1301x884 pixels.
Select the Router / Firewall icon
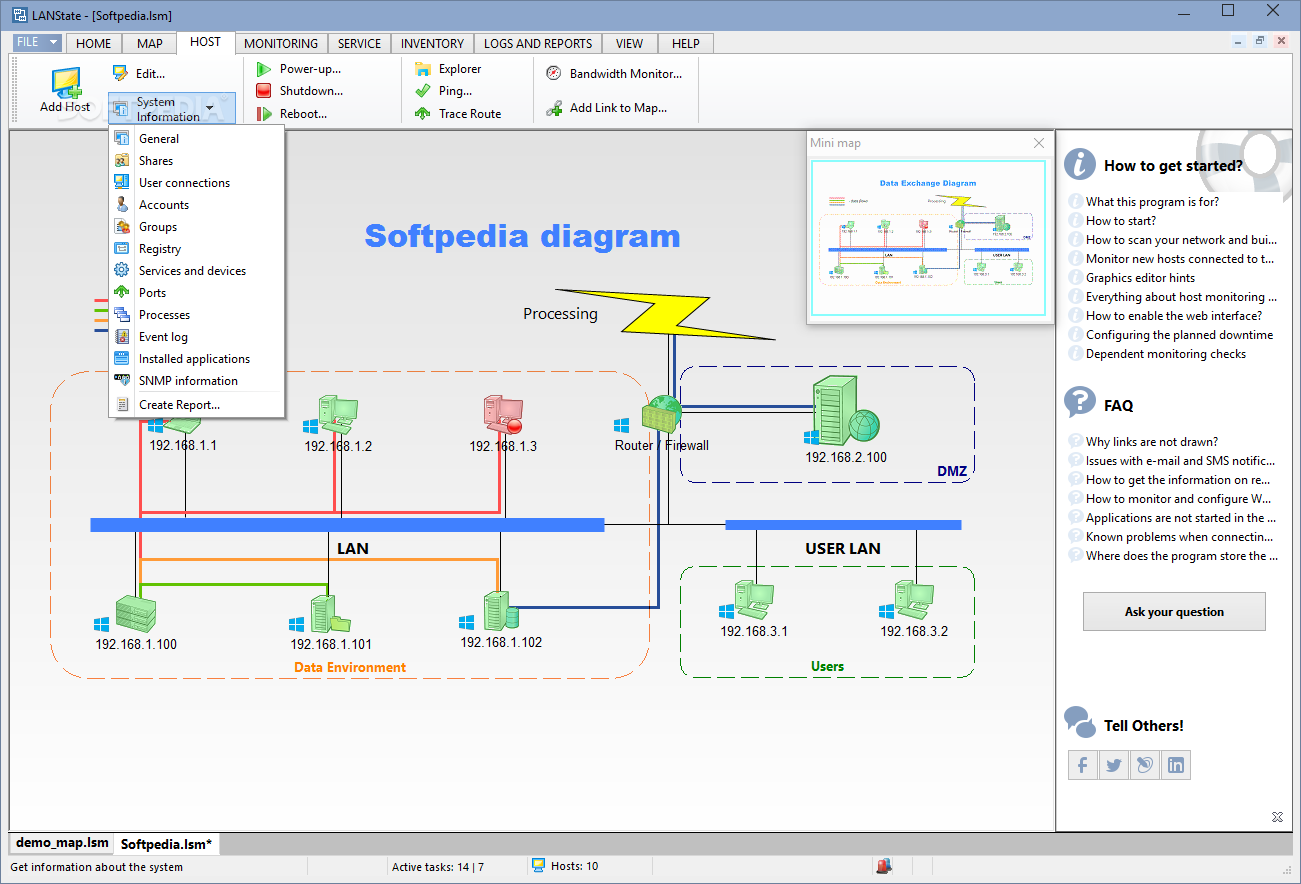(662, 413)
